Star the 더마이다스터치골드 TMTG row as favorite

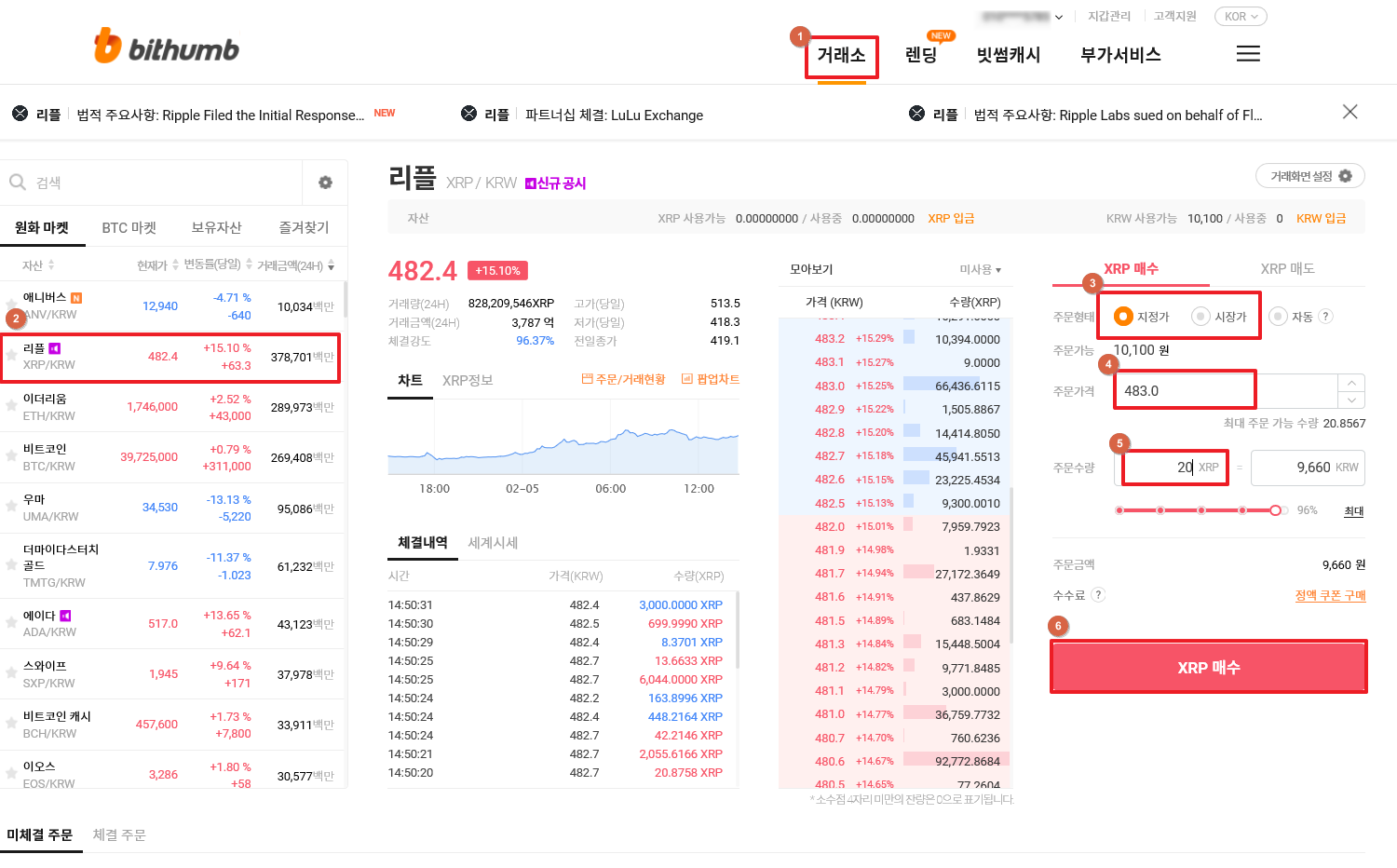11,565
